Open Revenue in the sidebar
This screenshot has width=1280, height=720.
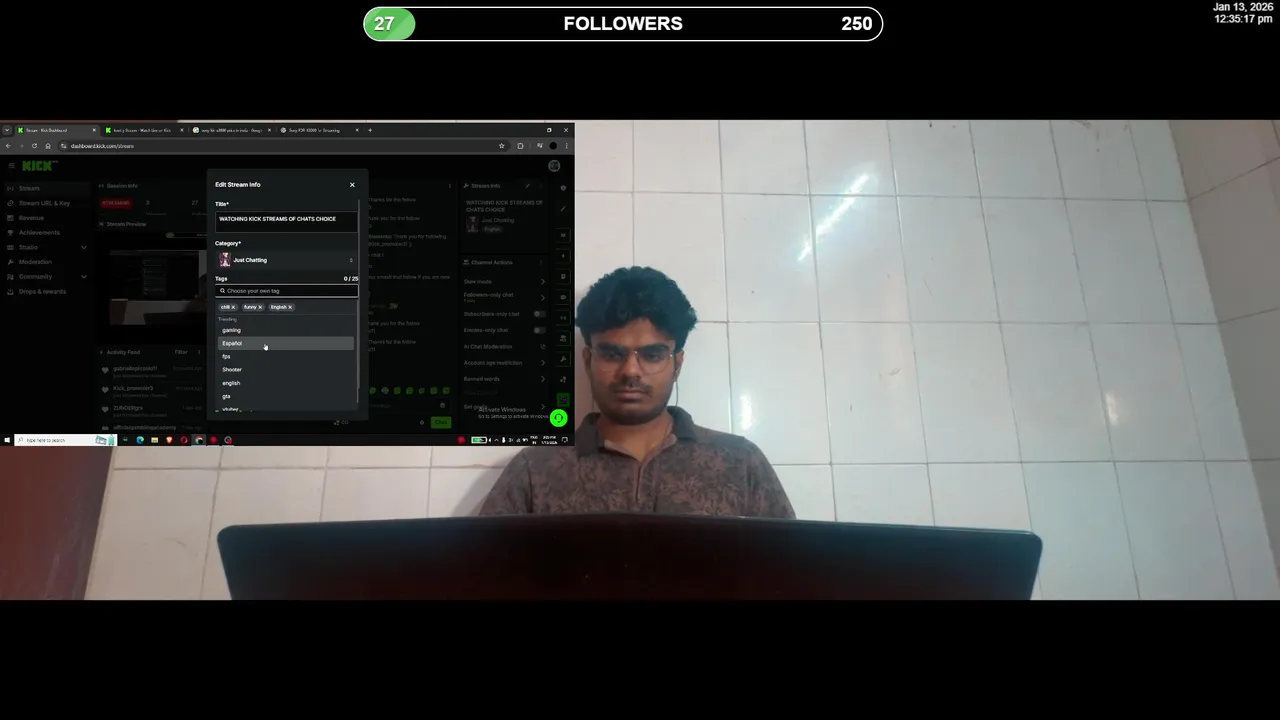coord(47,218)
